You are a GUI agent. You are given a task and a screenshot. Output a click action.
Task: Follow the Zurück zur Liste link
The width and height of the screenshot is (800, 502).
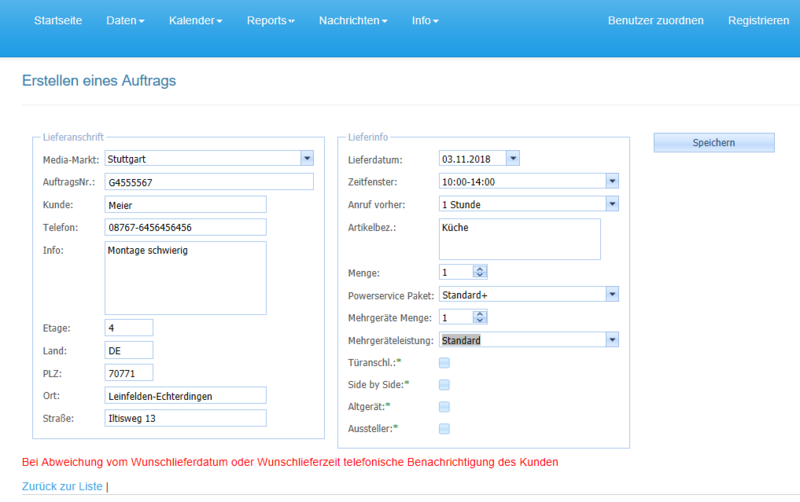[x=62, y=486]
